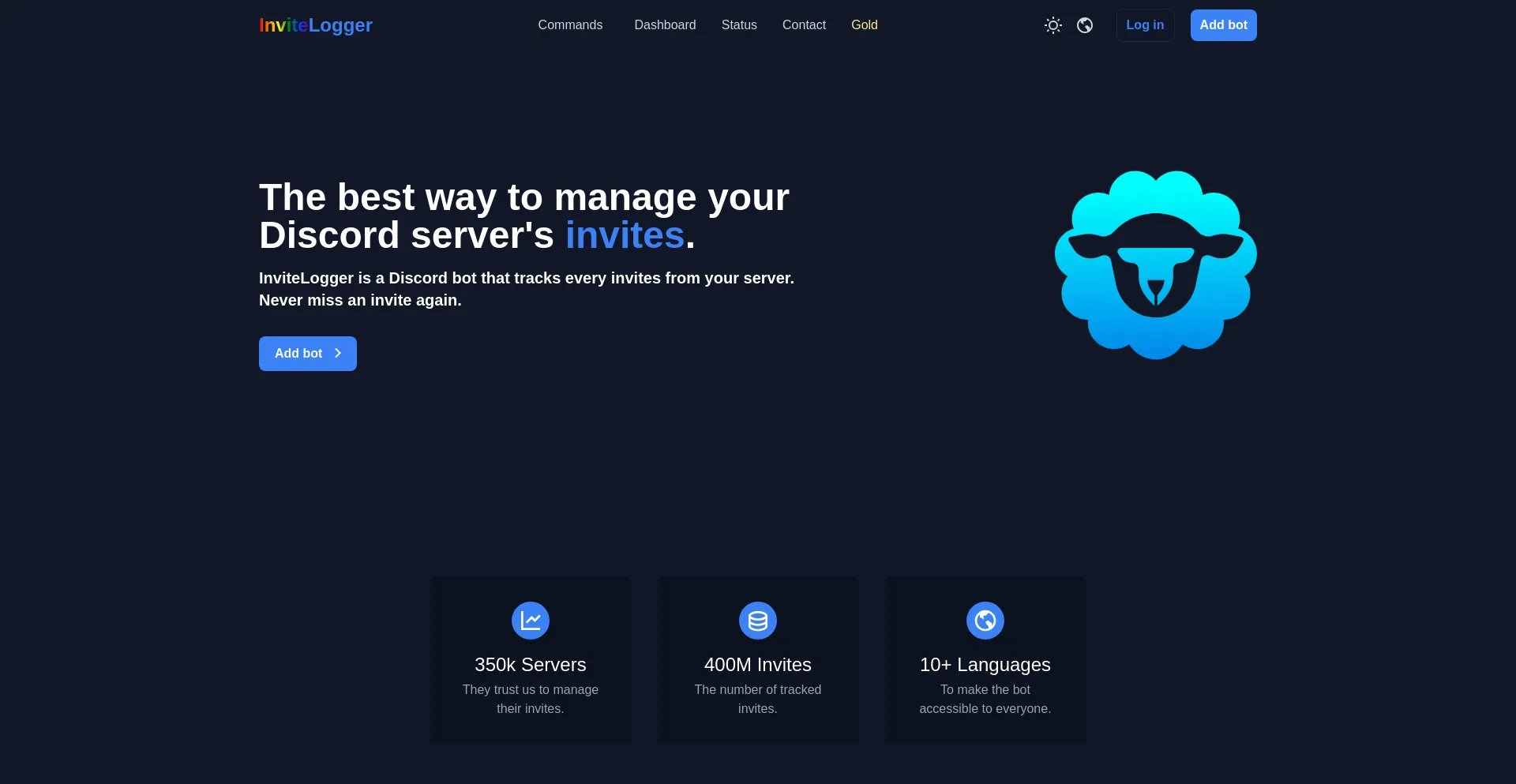Viewport: 1516px width, 784px height.
Task: Open the language globe selector in navbar
Action: [1085, 25]
